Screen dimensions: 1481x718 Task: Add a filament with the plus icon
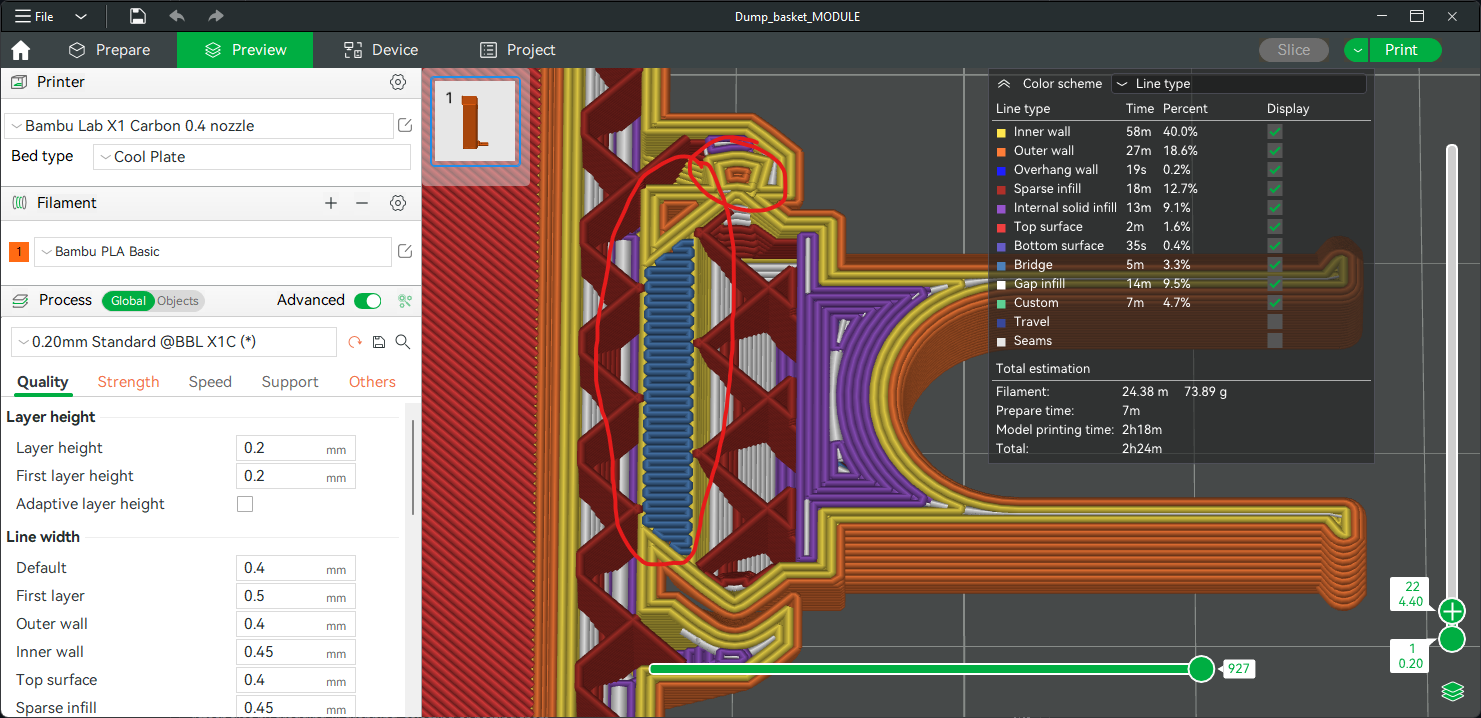point(331,203)
